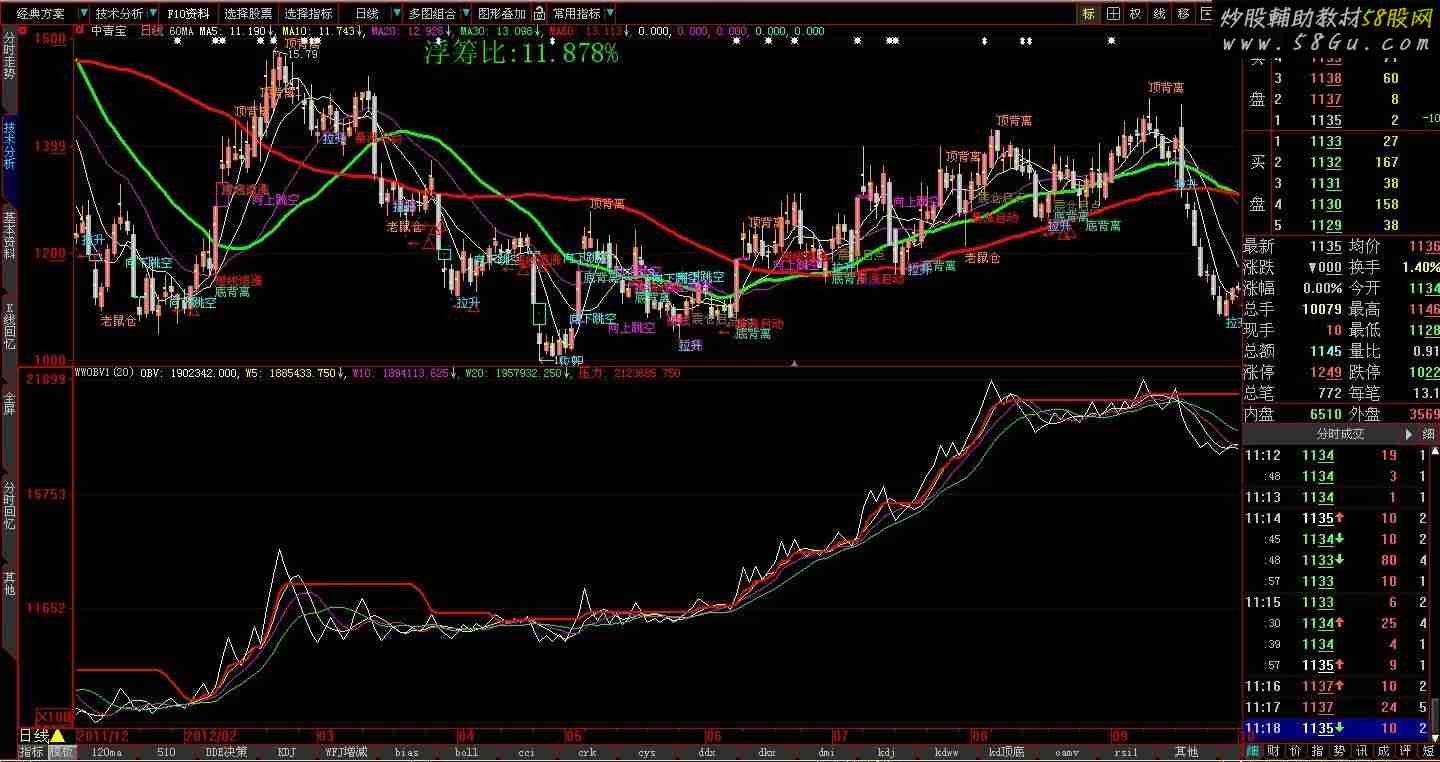Select 全屏 in left sidebar

click(x=9, y=403)
